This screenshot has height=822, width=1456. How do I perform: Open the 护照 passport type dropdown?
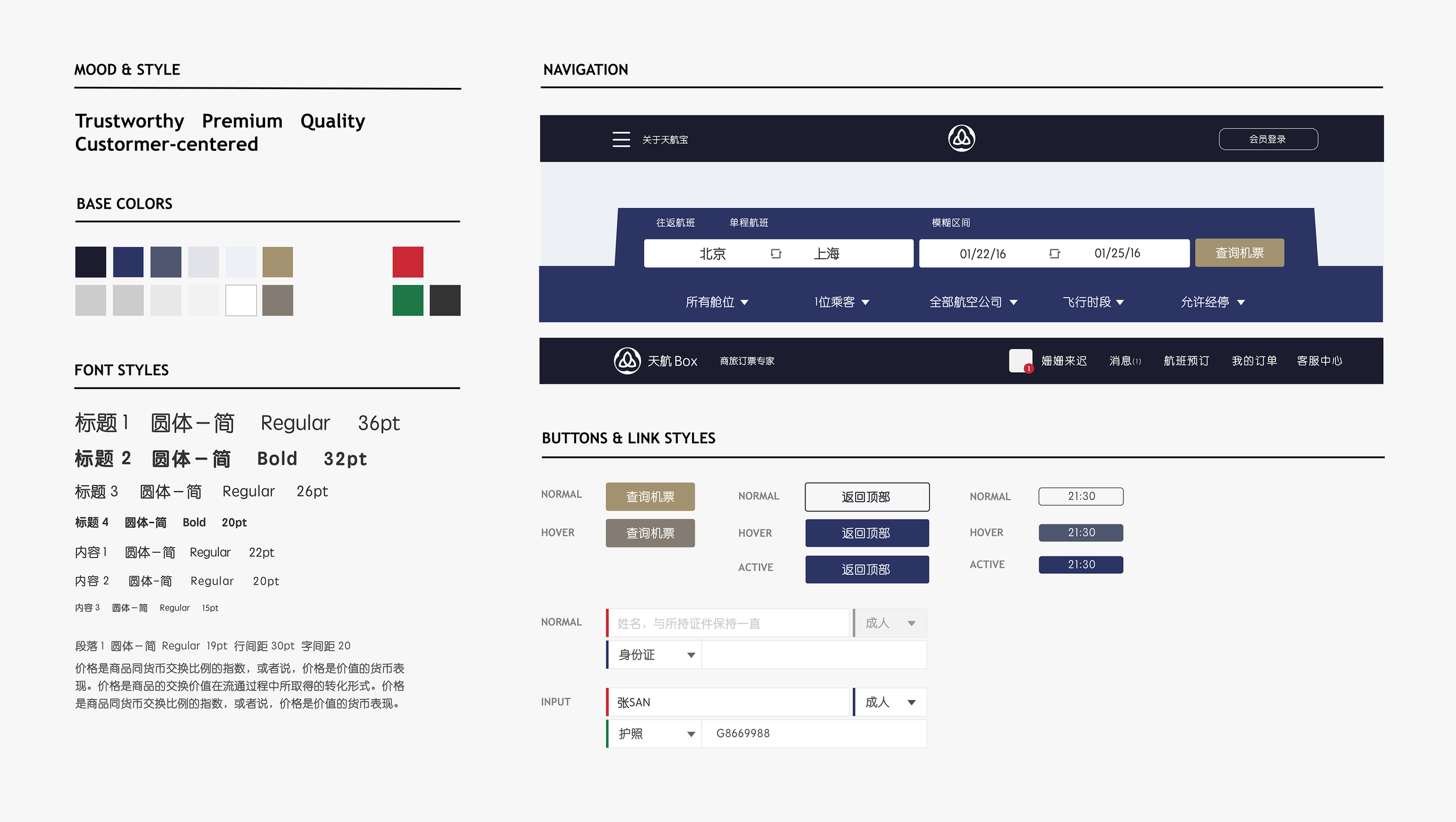(655, 733)
